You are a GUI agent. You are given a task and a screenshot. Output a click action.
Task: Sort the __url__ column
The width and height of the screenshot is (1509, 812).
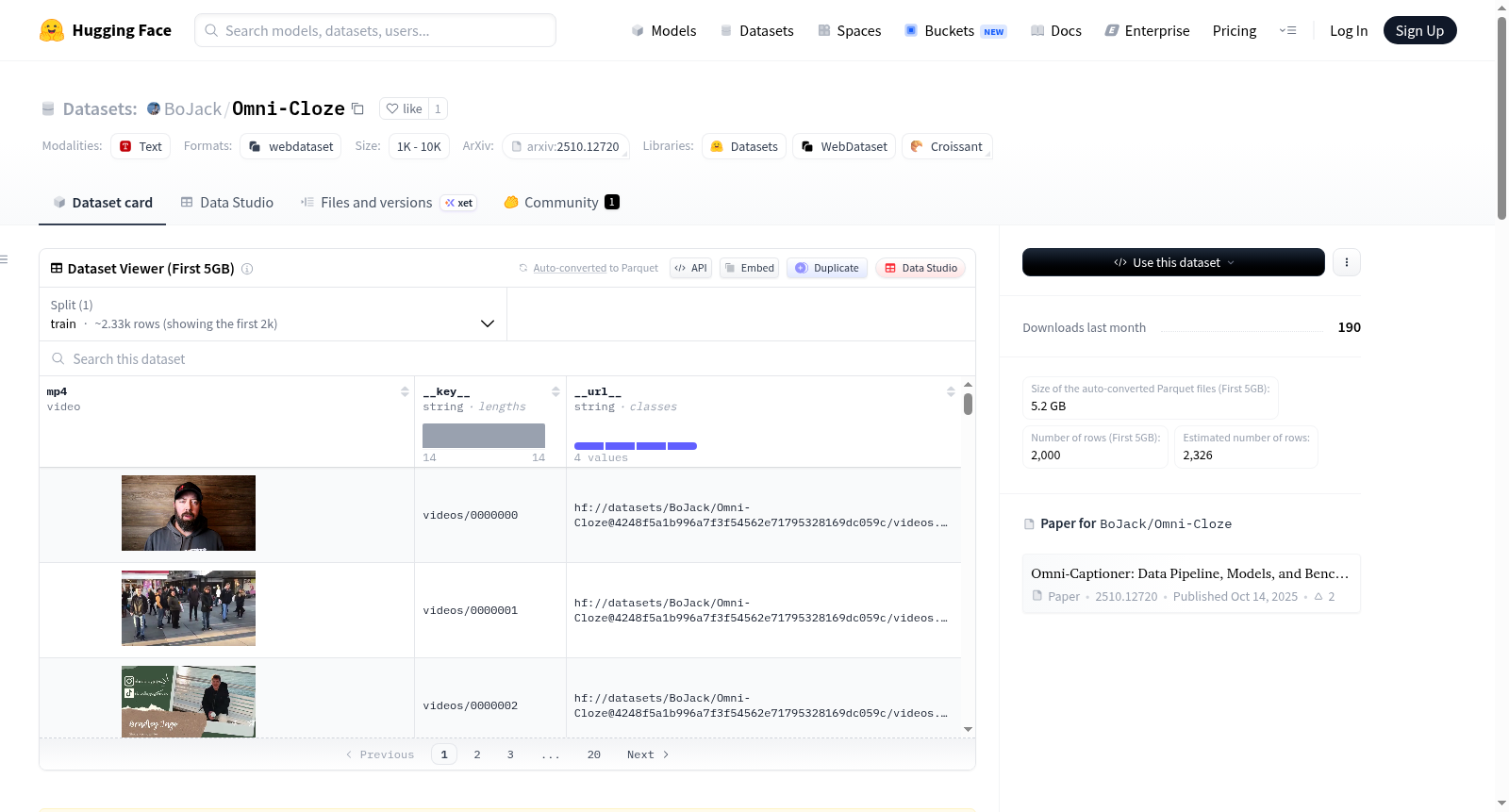(951, 391)
